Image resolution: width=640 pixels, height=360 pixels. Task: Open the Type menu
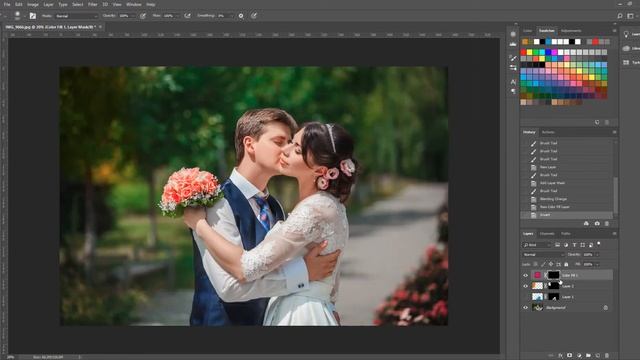coord(63,4)
